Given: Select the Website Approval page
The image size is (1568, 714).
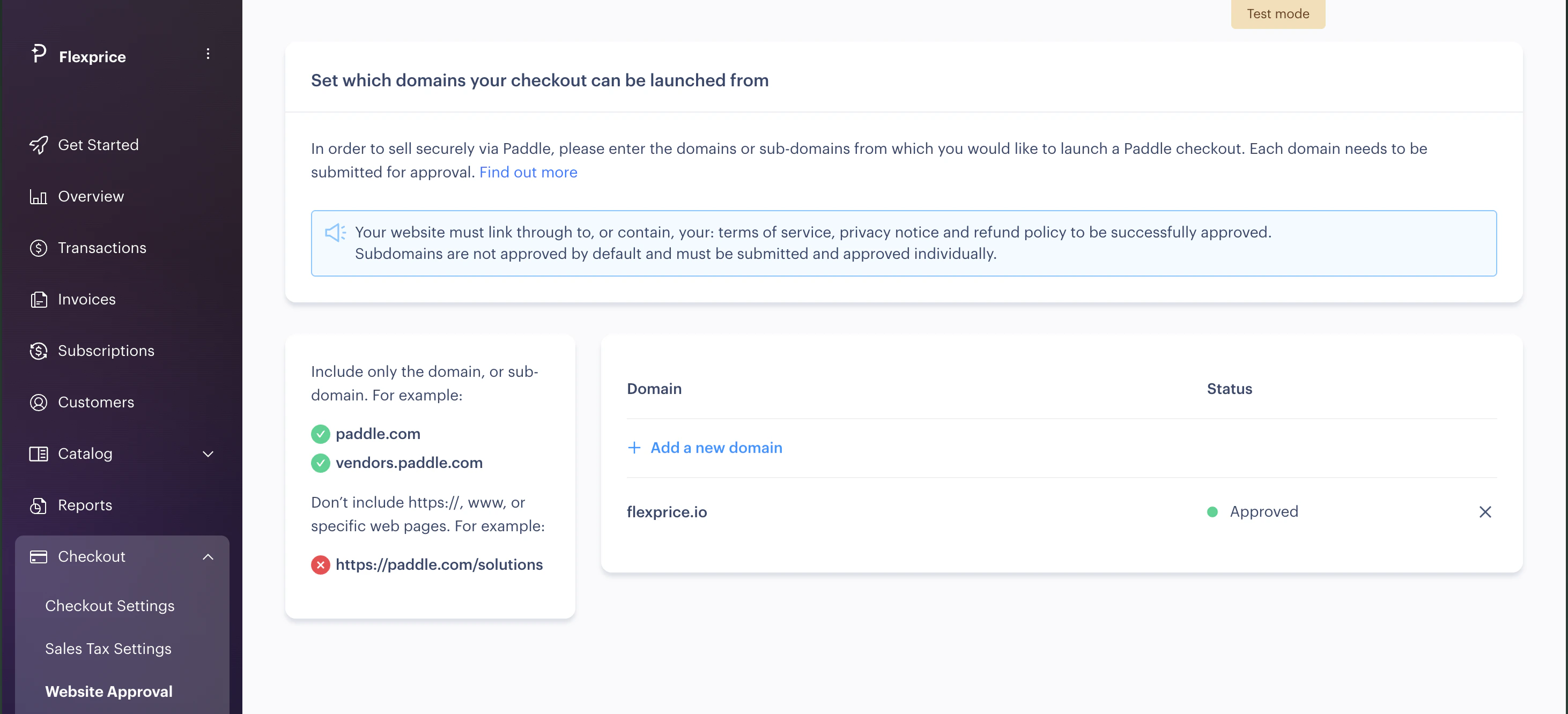Looking at the screenshot, I should click(x=108, y=691).
